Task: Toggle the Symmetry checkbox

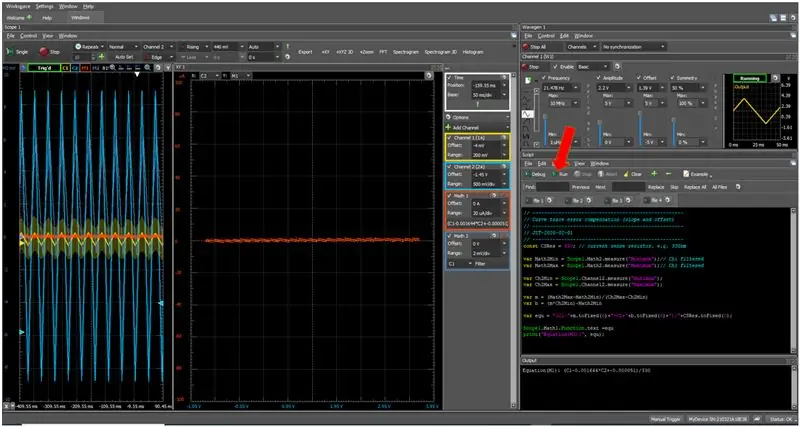Action: coord(672,78)
